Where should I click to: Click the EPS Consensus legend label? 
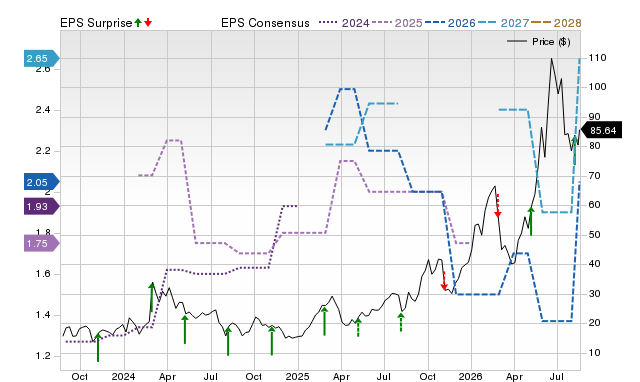(265, 23)
